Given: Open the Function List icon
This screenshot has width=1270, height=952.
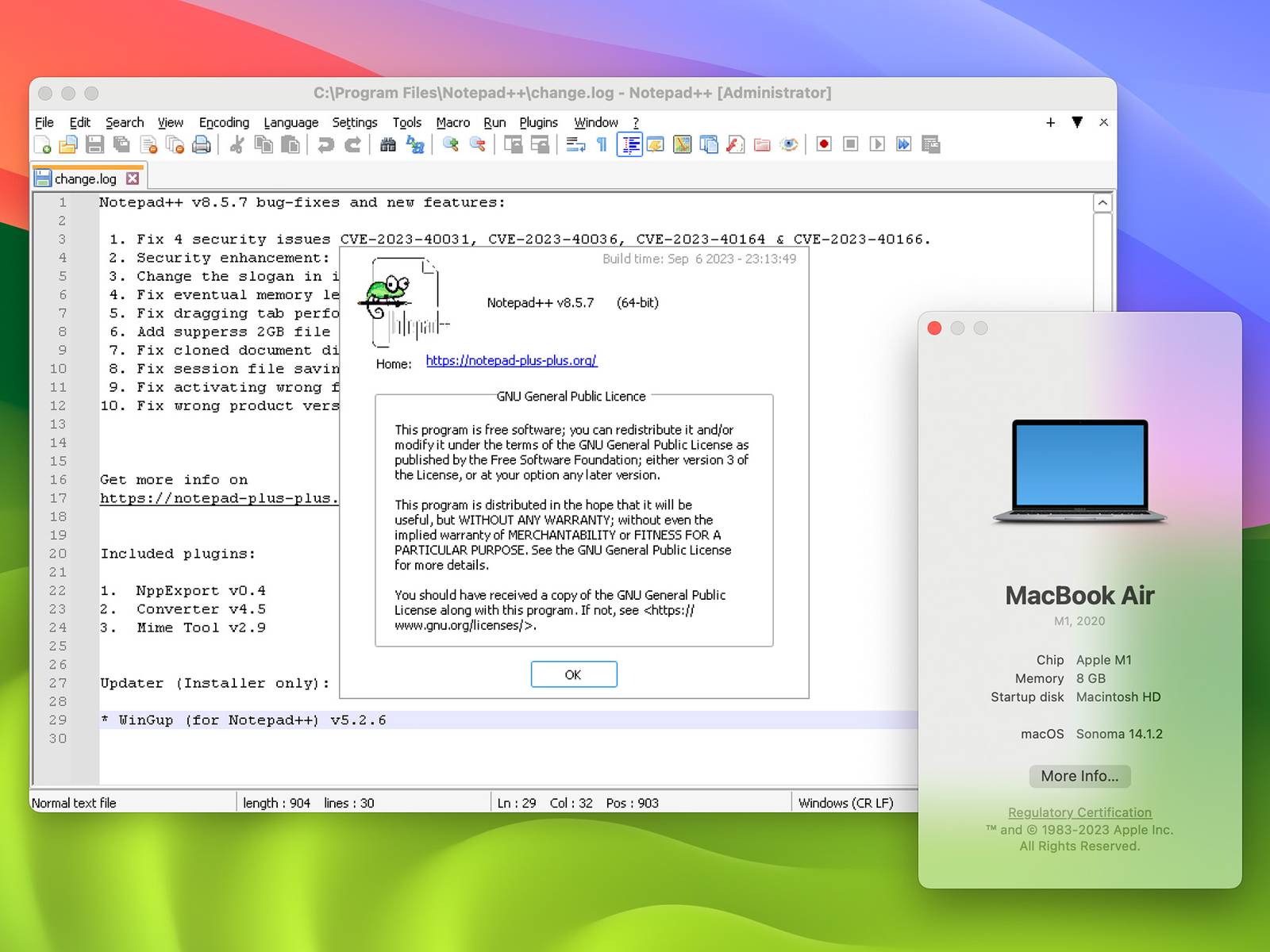Looking at the screenshot, I should [736, 144].
